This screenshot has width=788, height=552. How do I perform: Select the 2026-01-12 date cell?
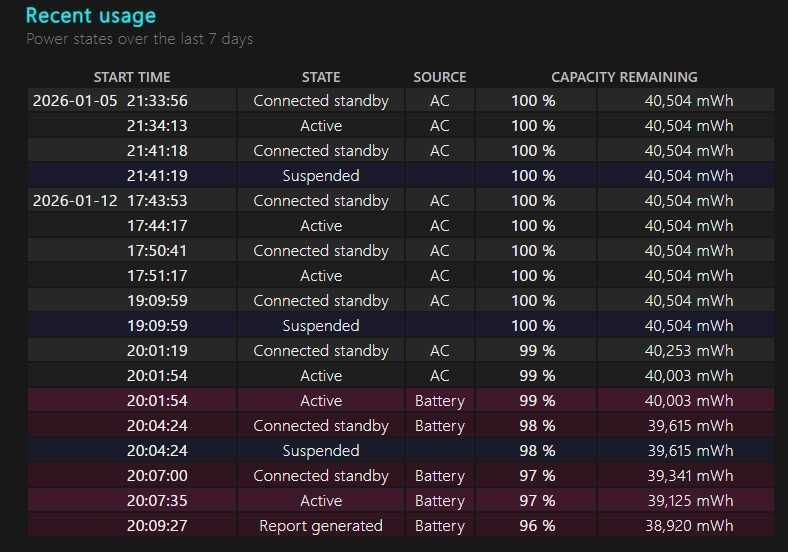point(75,201)
